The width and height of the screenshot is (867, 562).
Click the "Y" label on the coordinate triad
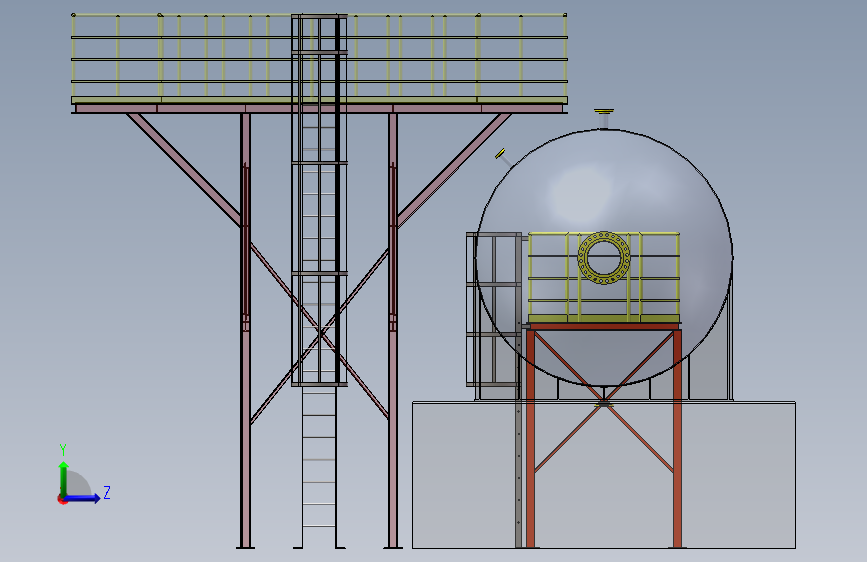[63, 450]
